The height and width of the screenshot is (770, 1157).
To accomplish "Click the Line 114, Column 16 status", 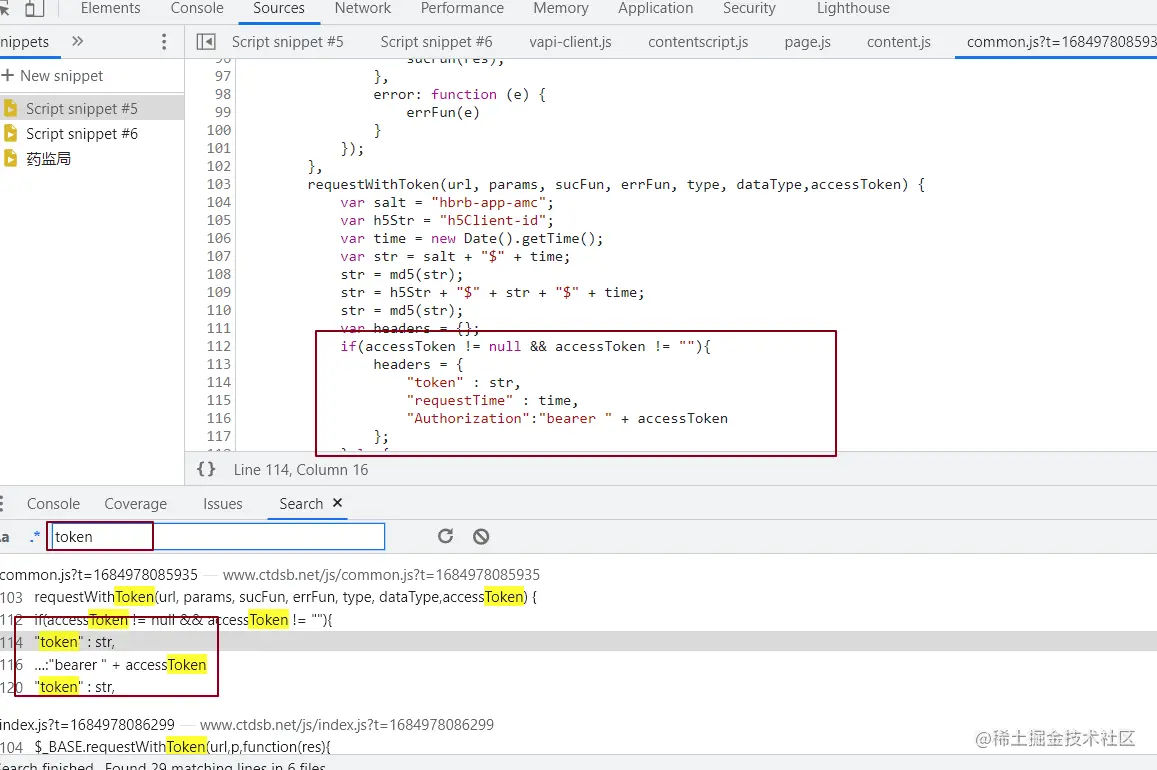I will tap(300, 470).
